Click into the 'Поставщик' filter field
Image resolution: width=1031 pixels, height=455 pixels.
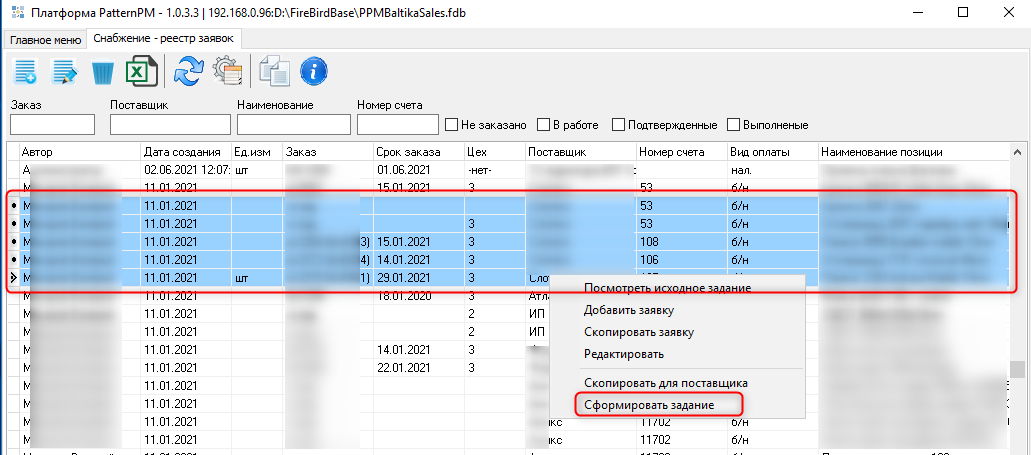[170, 125]
